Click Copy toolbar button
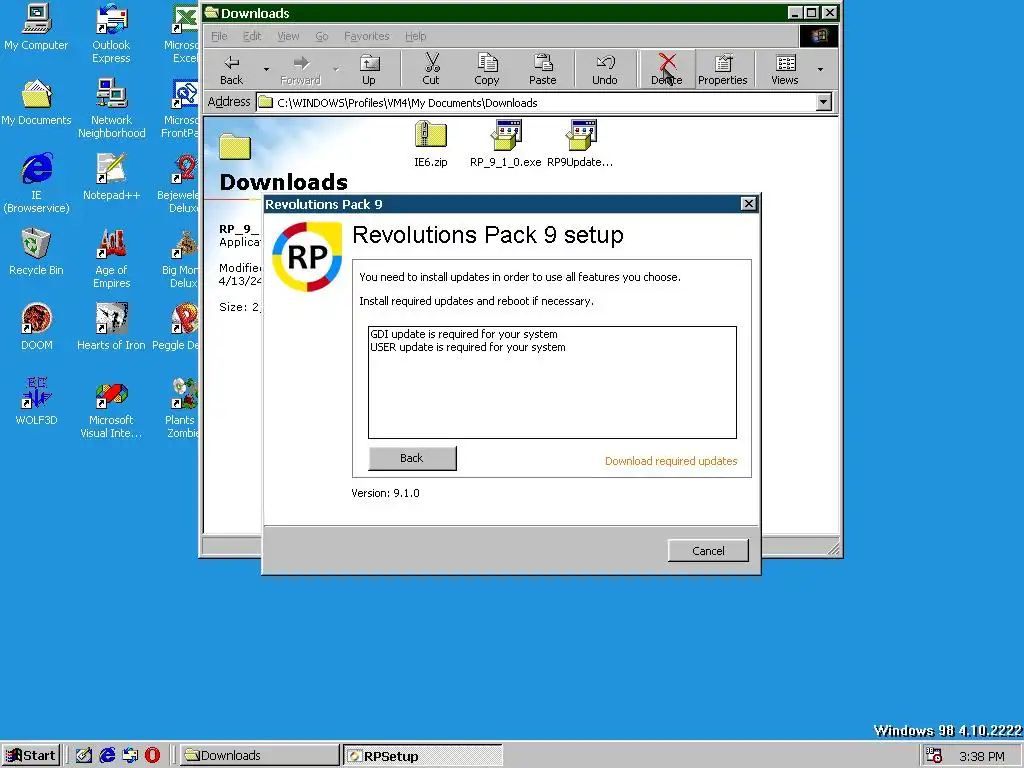 click(x=487, y=70)
